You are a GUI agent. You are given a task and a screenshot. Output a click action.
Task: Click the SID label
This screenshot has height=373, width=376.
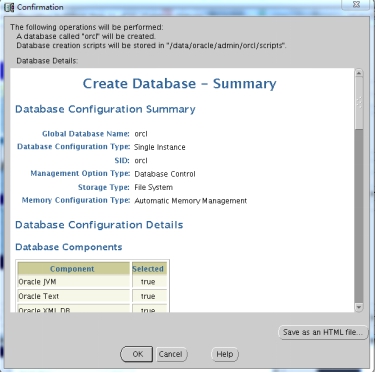coord(122,160)
